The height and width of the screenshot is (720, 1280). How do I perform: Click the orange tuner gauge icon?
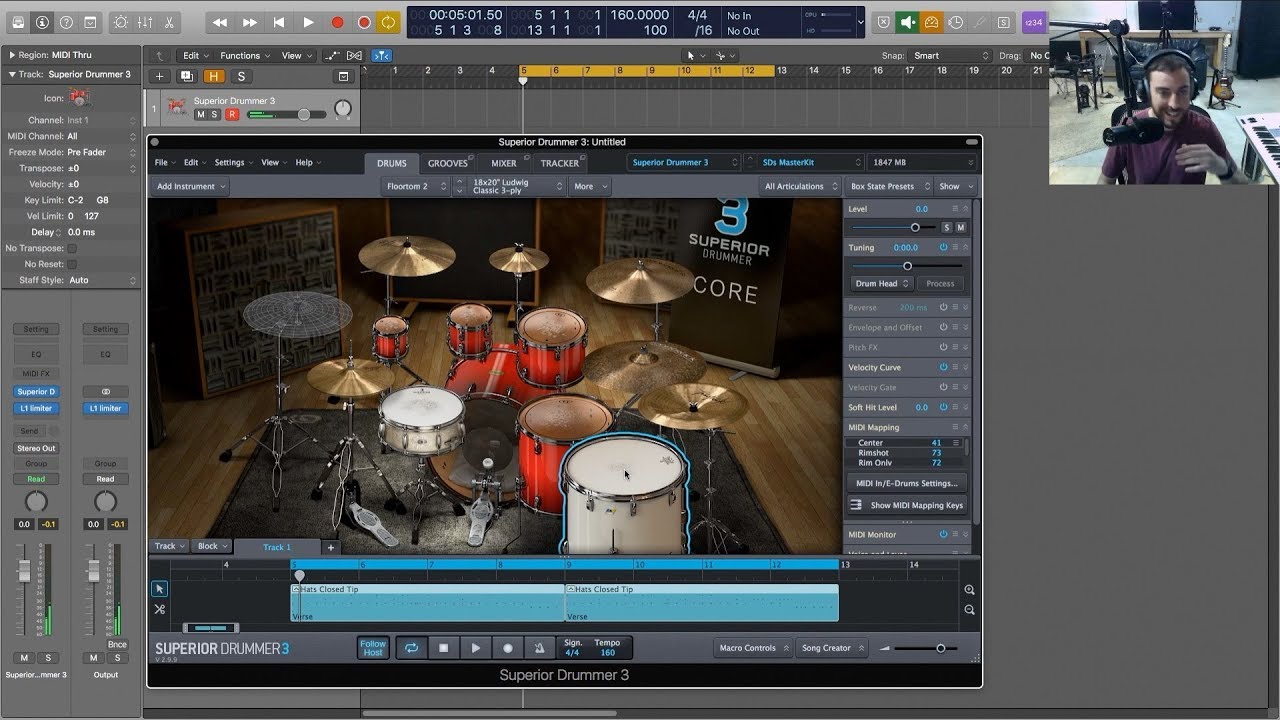(932, 21)
